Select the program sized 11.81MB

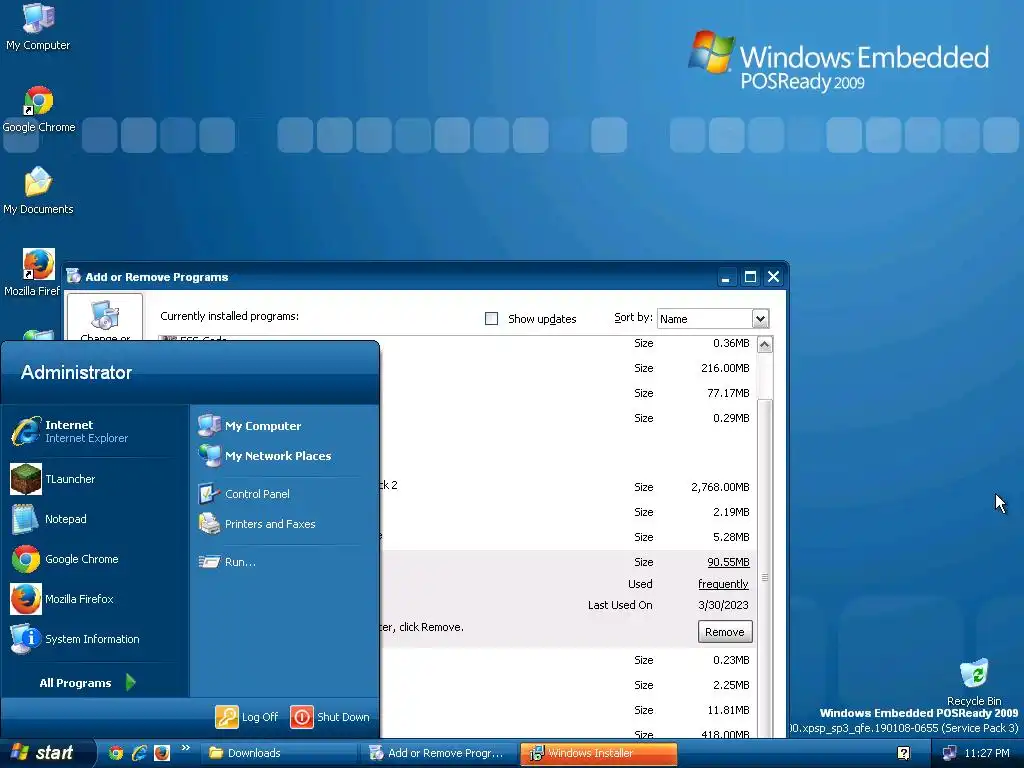click(x=568, y=710)
